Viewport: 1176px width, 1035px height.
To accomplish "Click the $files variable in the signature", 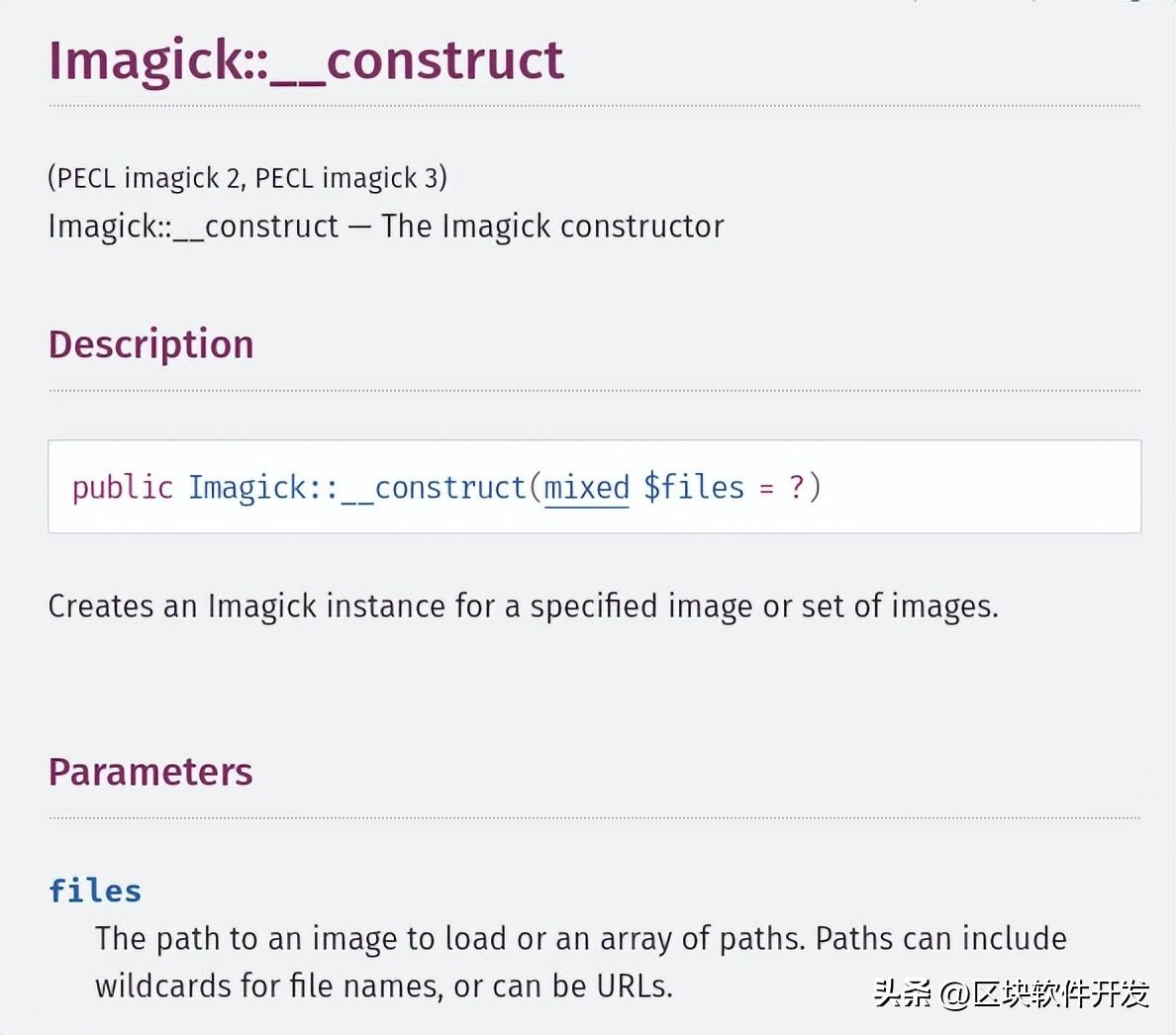I will coord(694,487).
